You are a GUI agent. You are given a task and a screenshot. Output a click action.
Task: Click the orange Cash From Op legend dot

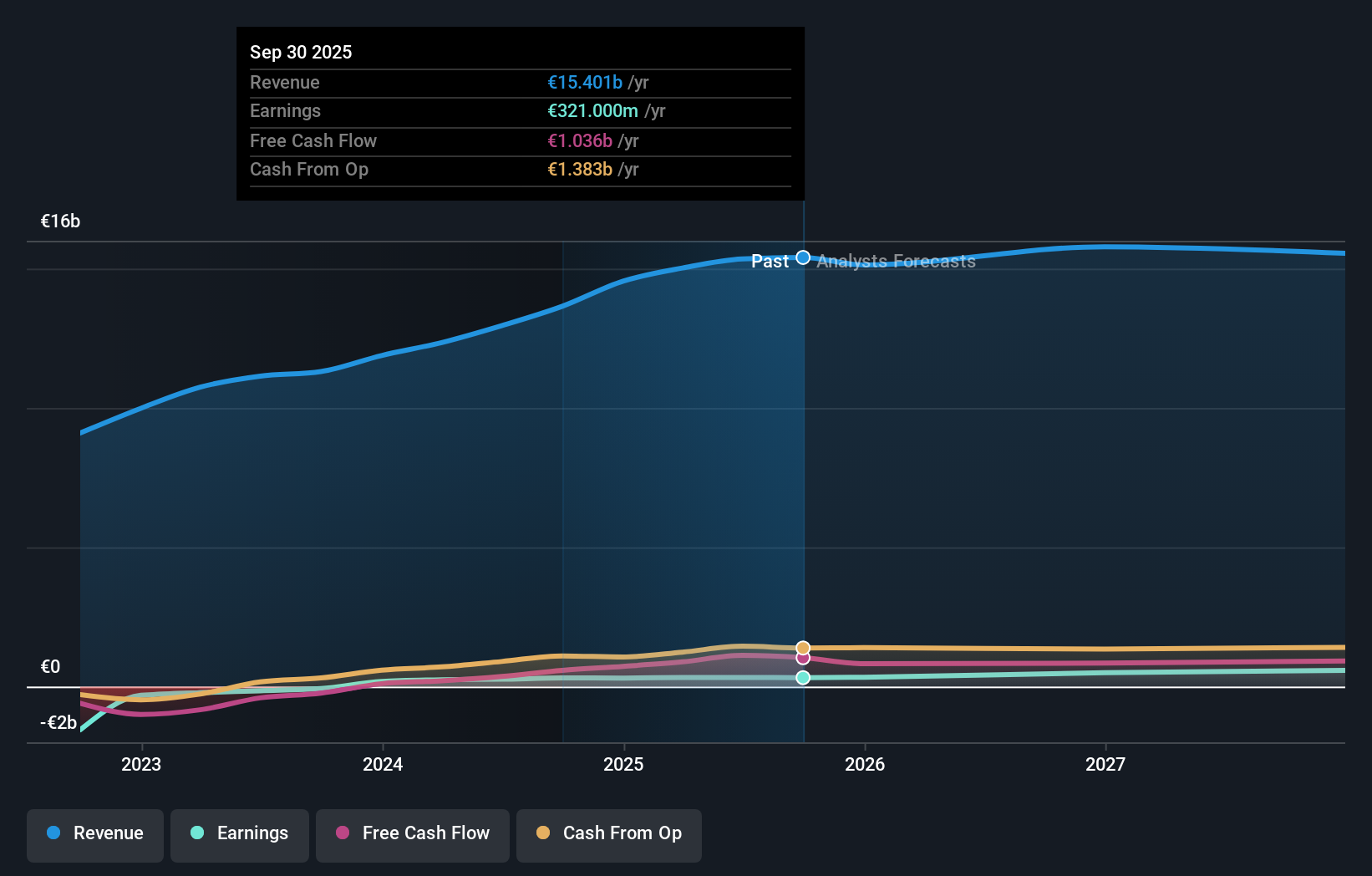543,833
